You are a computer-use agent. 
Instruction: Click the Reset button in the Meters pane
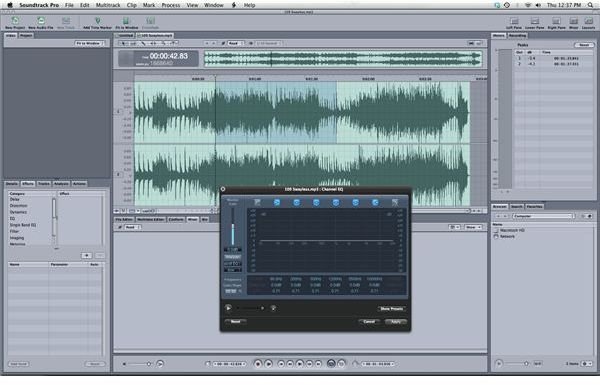(x=584, y=45)
